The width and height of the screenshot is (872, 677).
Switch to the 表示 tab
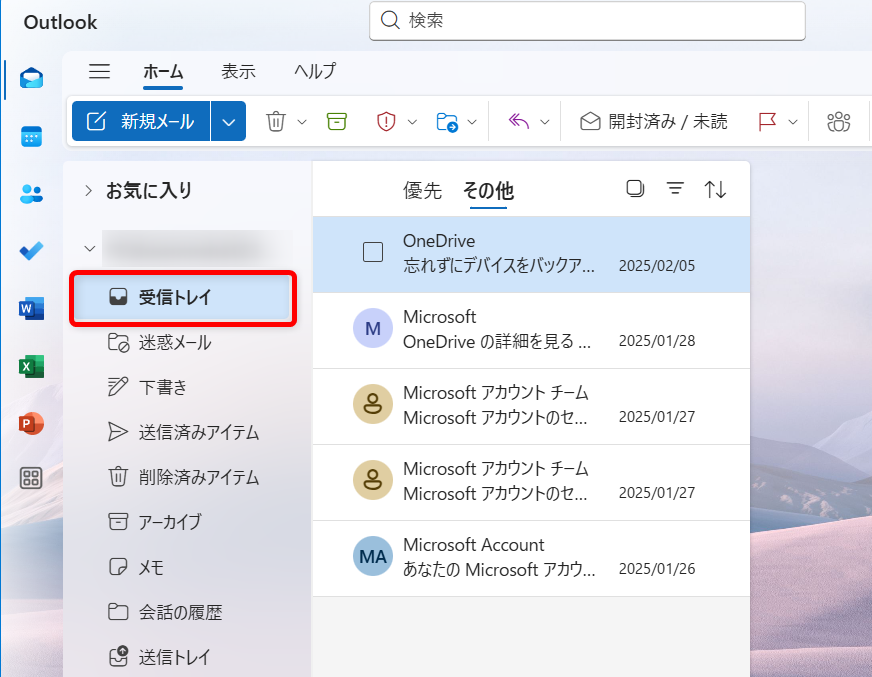(x=238, y=71)
